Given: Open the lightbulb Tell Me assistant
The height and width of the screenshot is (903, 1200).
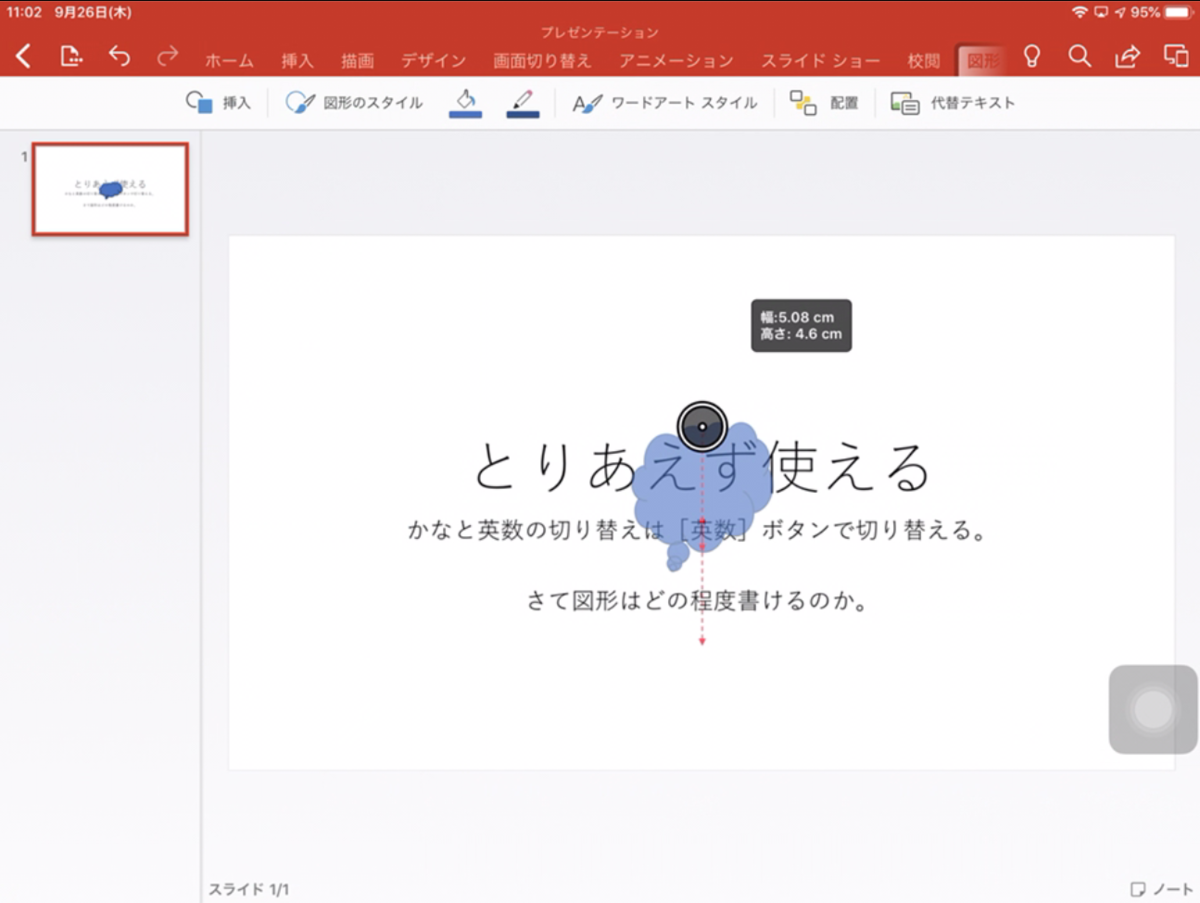Looking at the screenshot, I should (x=1032, y=58).
